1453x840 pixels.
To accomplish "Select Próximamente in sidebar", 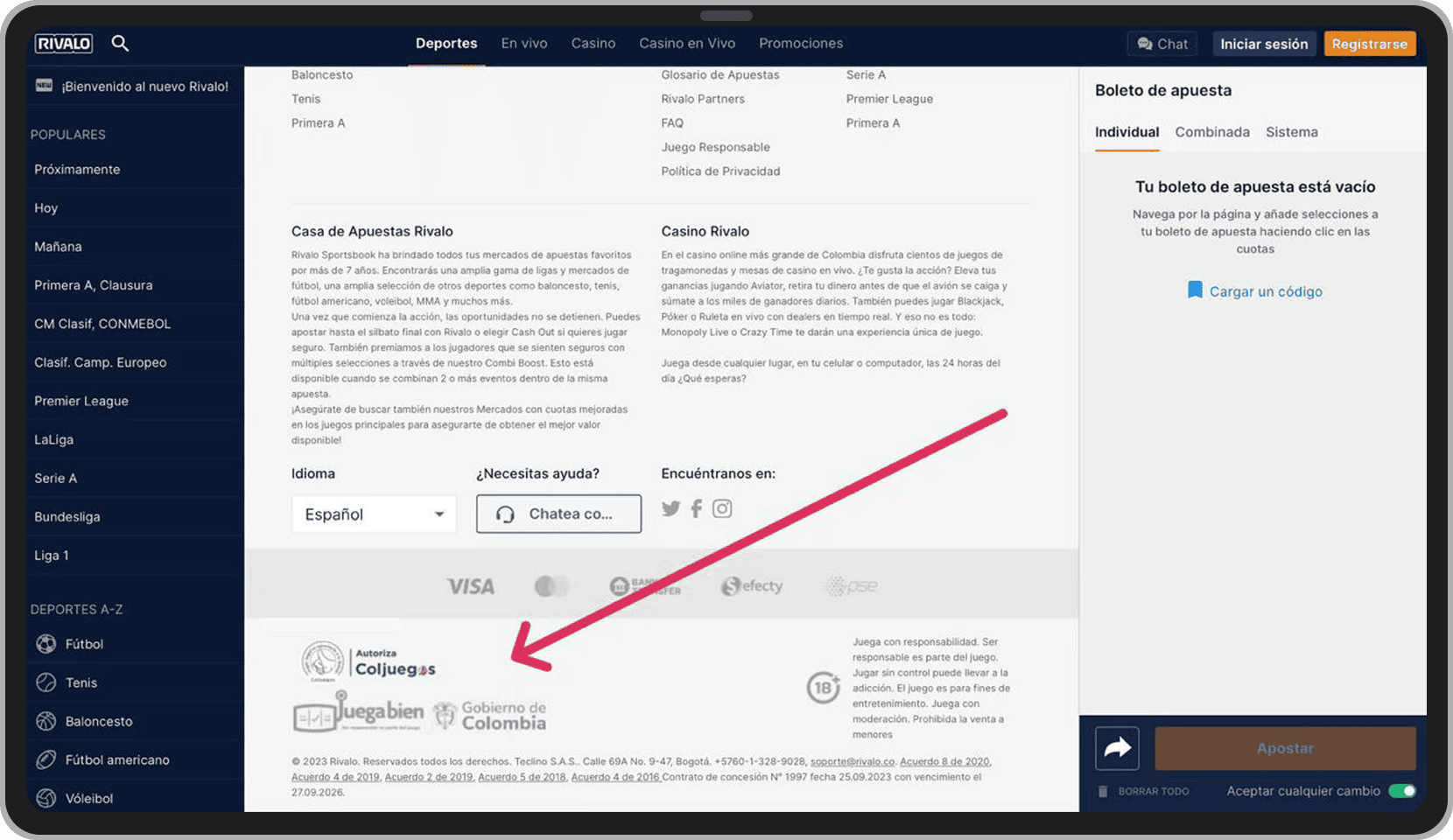I will (x=134, y=169).
